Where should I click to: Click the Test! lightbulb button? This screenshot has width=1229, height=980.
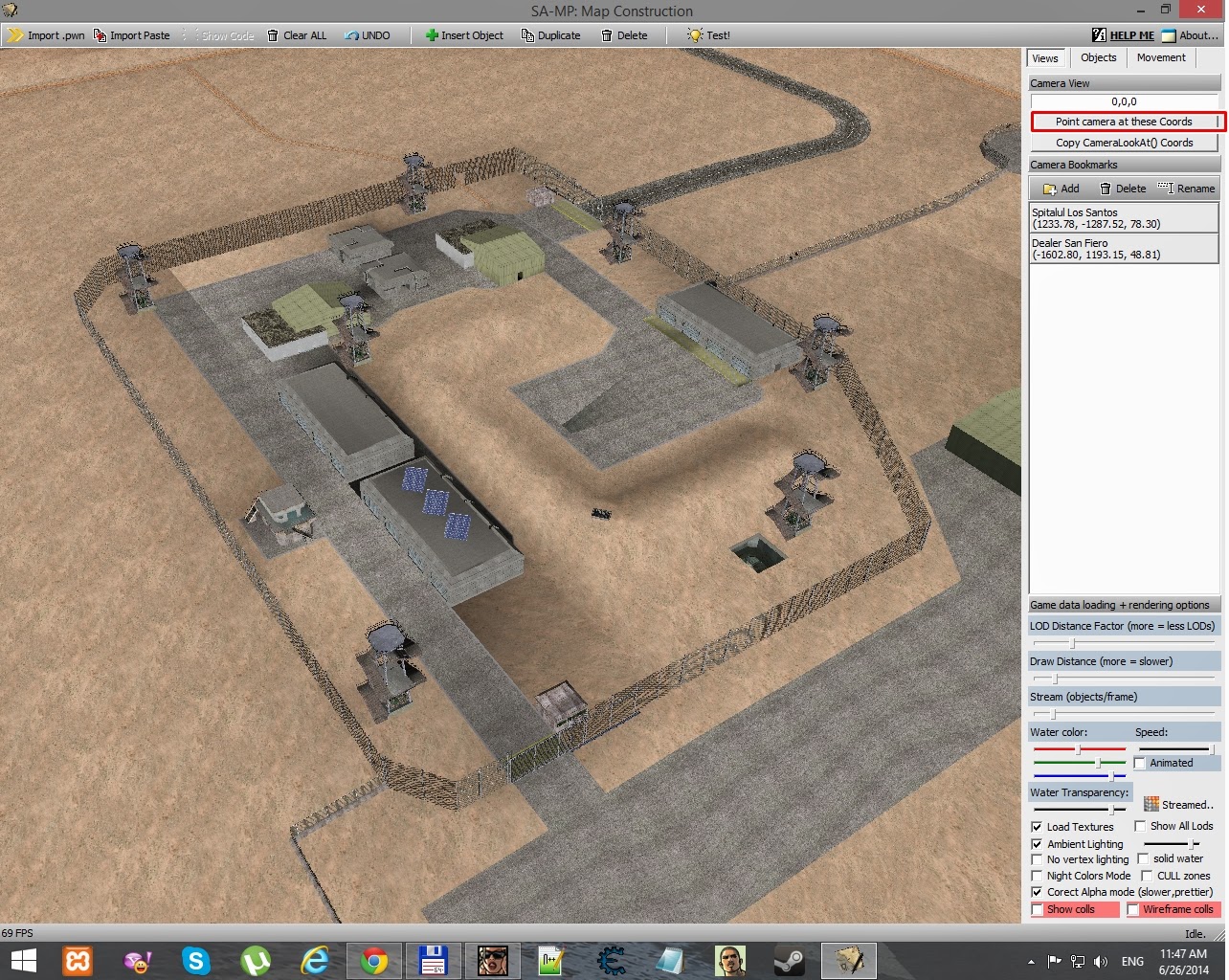[708, 35]
